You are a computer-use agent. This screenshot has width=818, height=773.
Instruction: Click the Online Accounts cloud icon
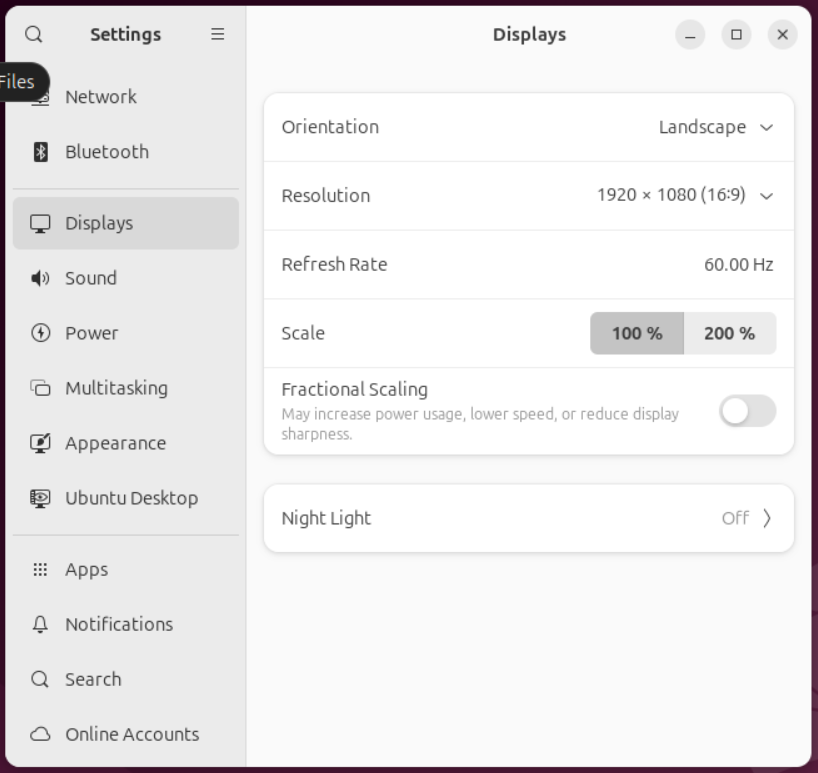click(x=41, y=734)
